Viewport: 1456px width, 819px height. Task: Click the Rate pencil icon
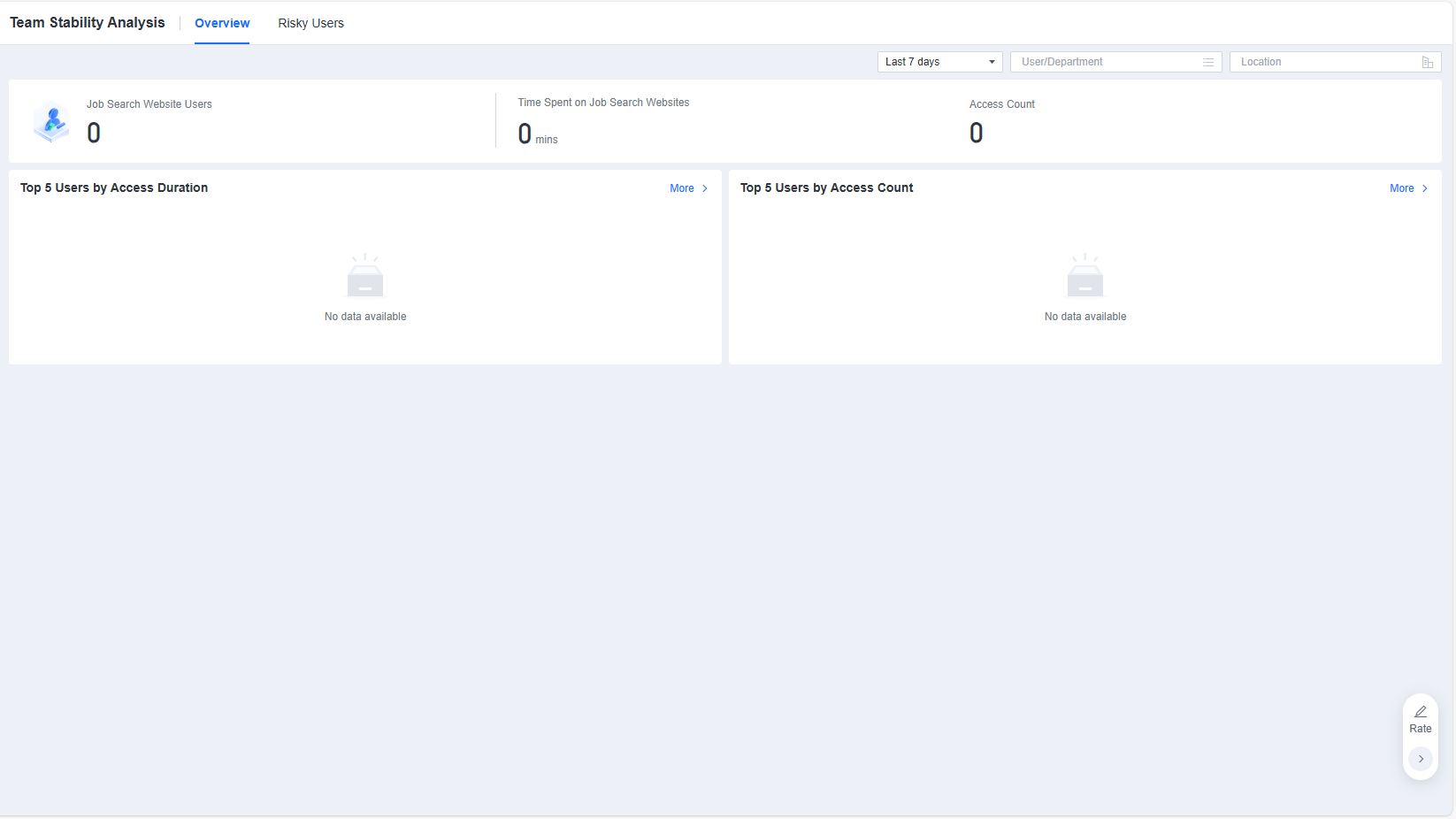tap(1421, 712)
